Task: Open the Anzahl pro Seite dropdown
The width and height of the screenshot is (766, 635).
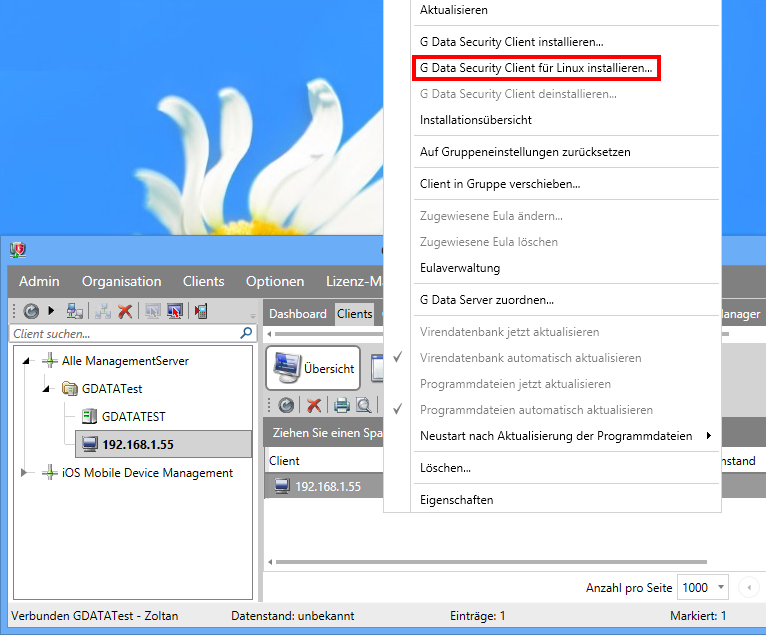Action: point(721,587)
